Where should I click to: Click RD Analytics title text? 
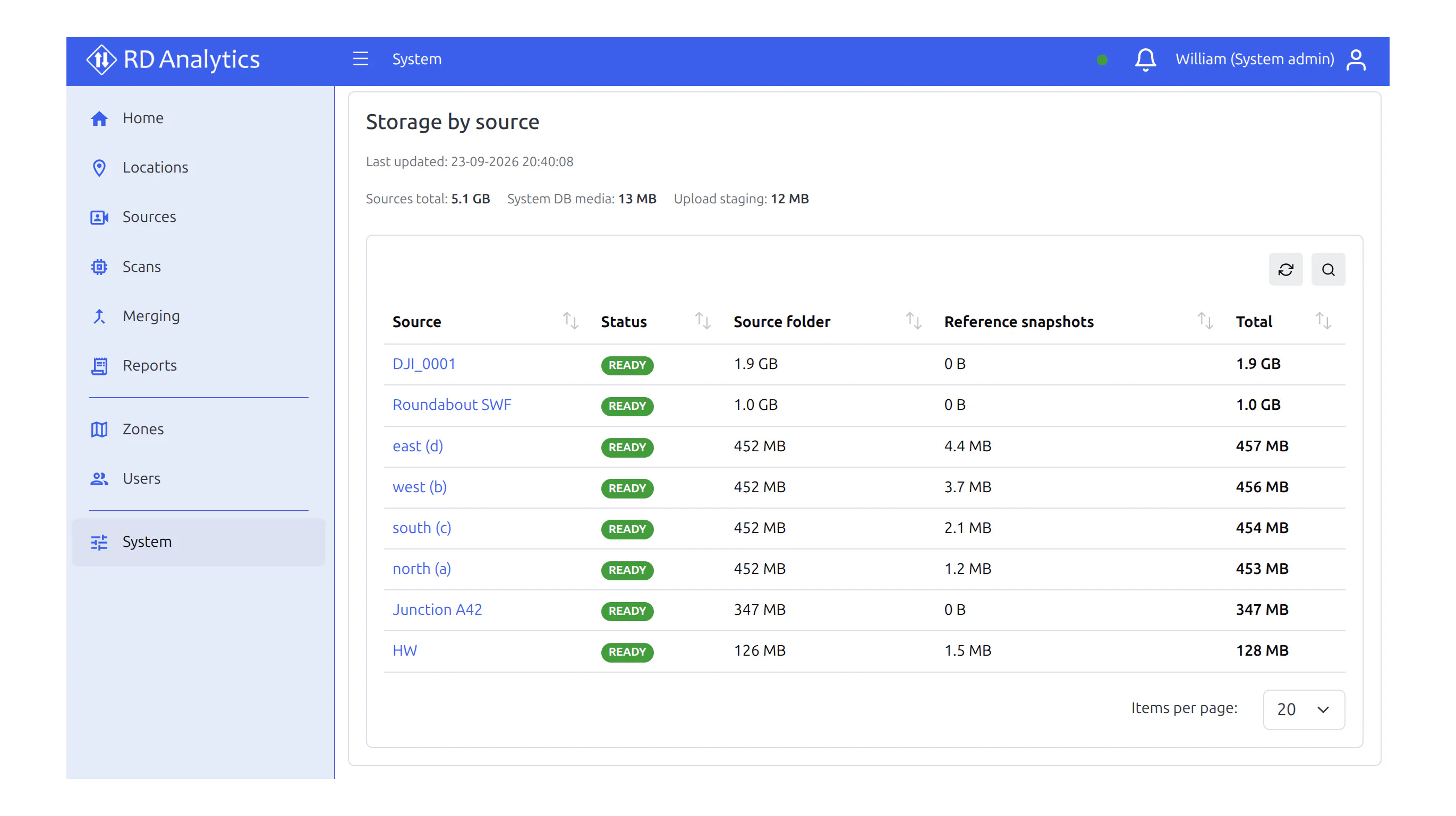191,59
